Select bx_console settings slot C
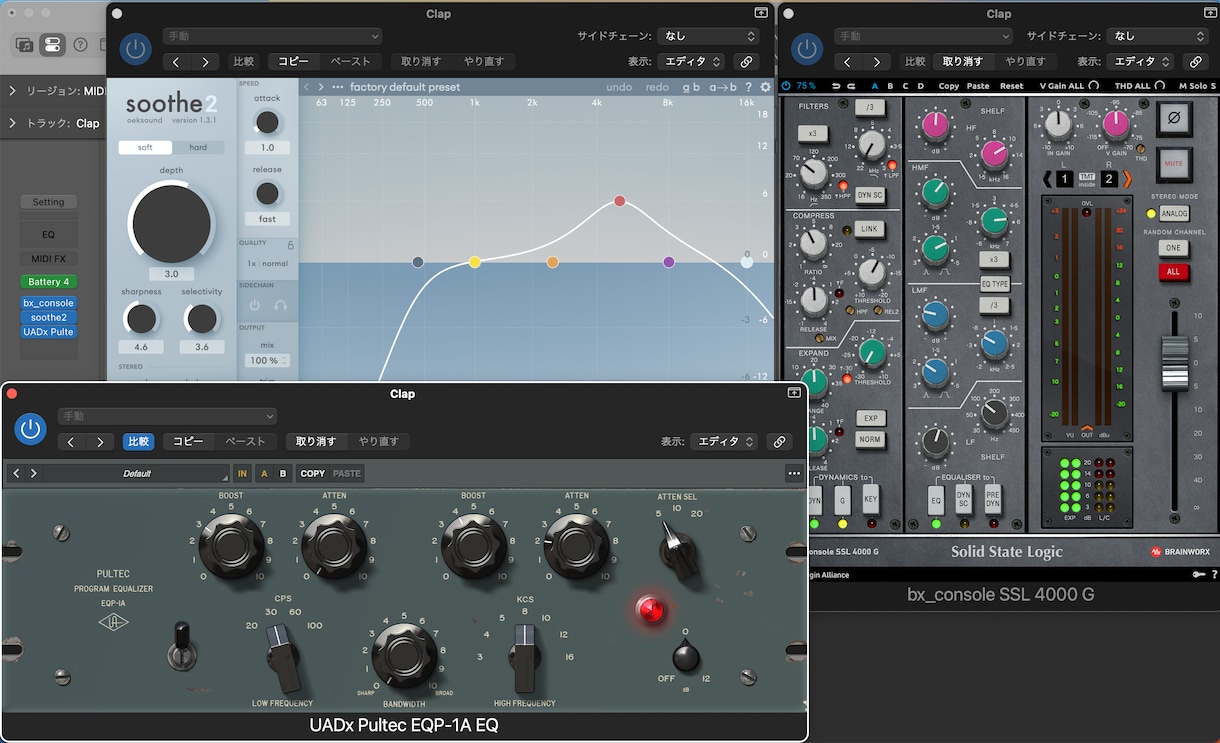Screen dimensions: 1220x743 (x=906, y=86)
